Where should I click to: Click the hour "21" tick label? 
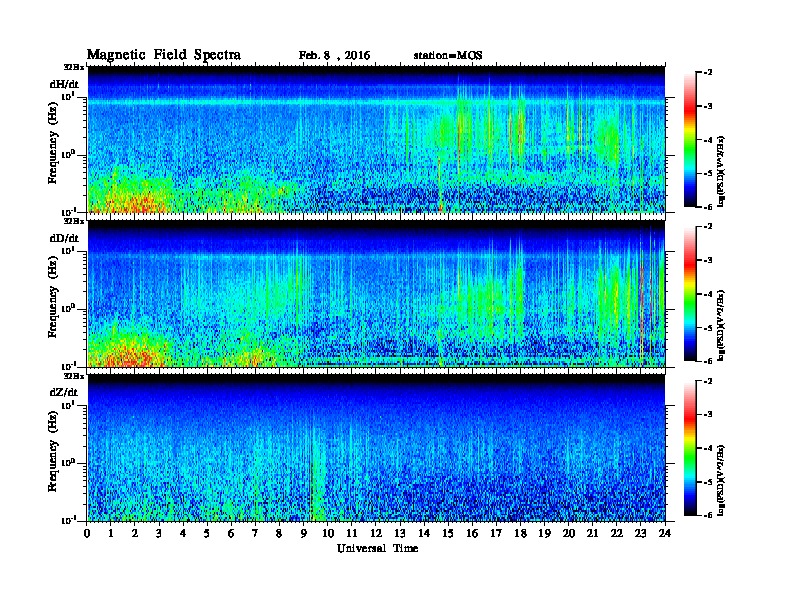click(592, 533)
